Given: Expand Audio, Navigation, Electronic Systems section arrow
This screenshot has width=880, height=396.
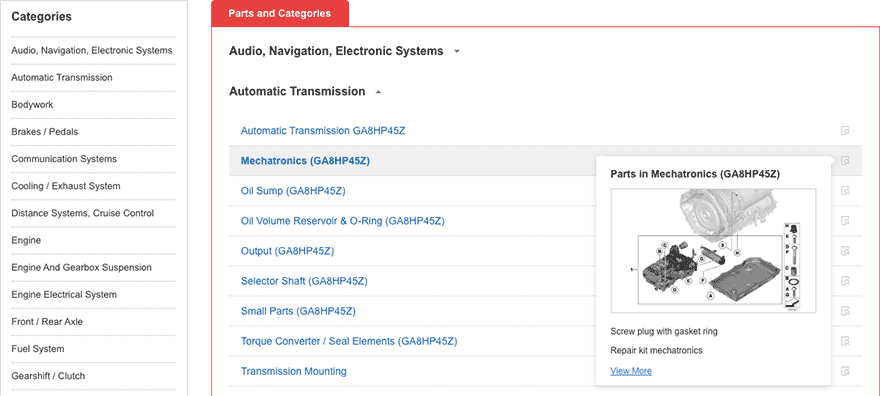Looking at the screenshot, I should point(457,52).
